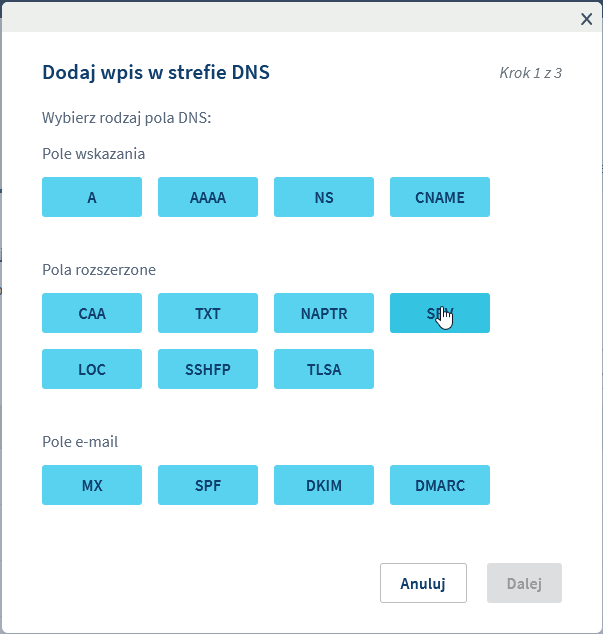Screen dimensions: 603x634
Task: Select the TXT record type
Action: point(208,313)
